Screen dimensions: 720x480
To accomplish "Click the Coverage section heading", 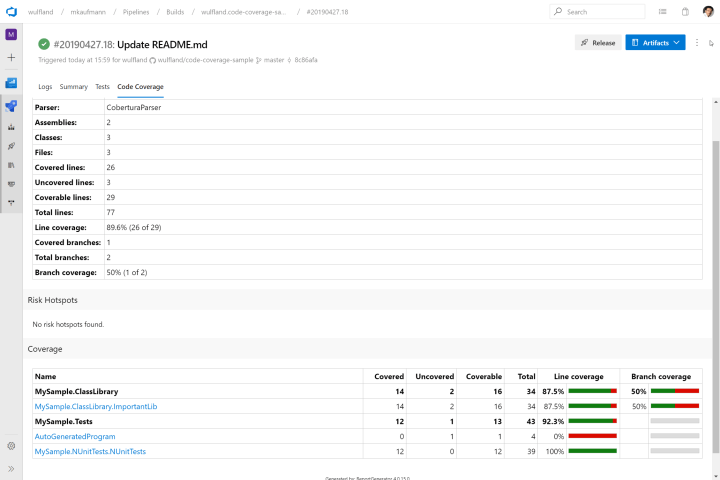I will (45, 349).
